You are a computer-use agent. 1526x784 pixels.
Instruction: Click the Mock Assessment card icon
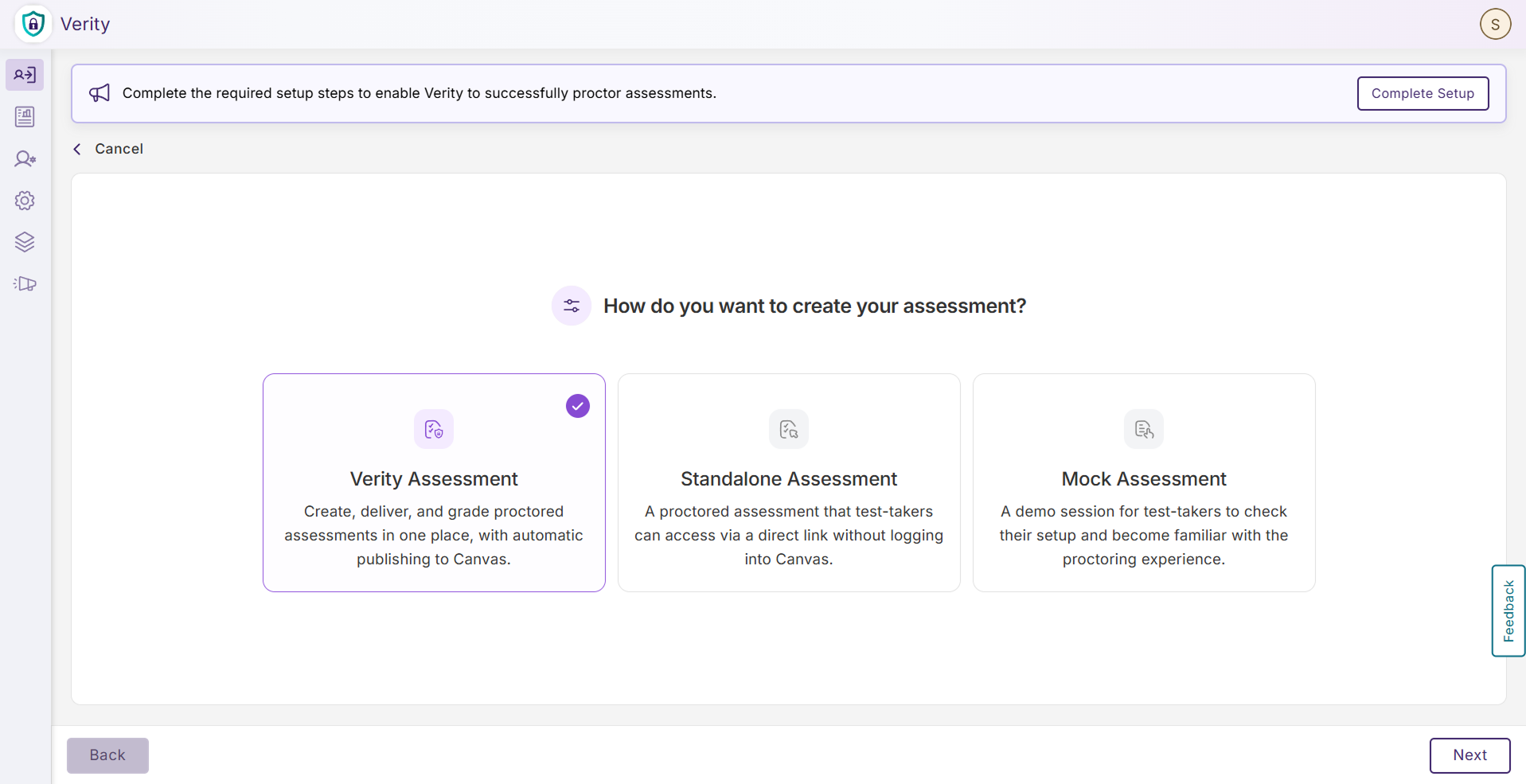pyautogui.click(x=1144, y=429)
